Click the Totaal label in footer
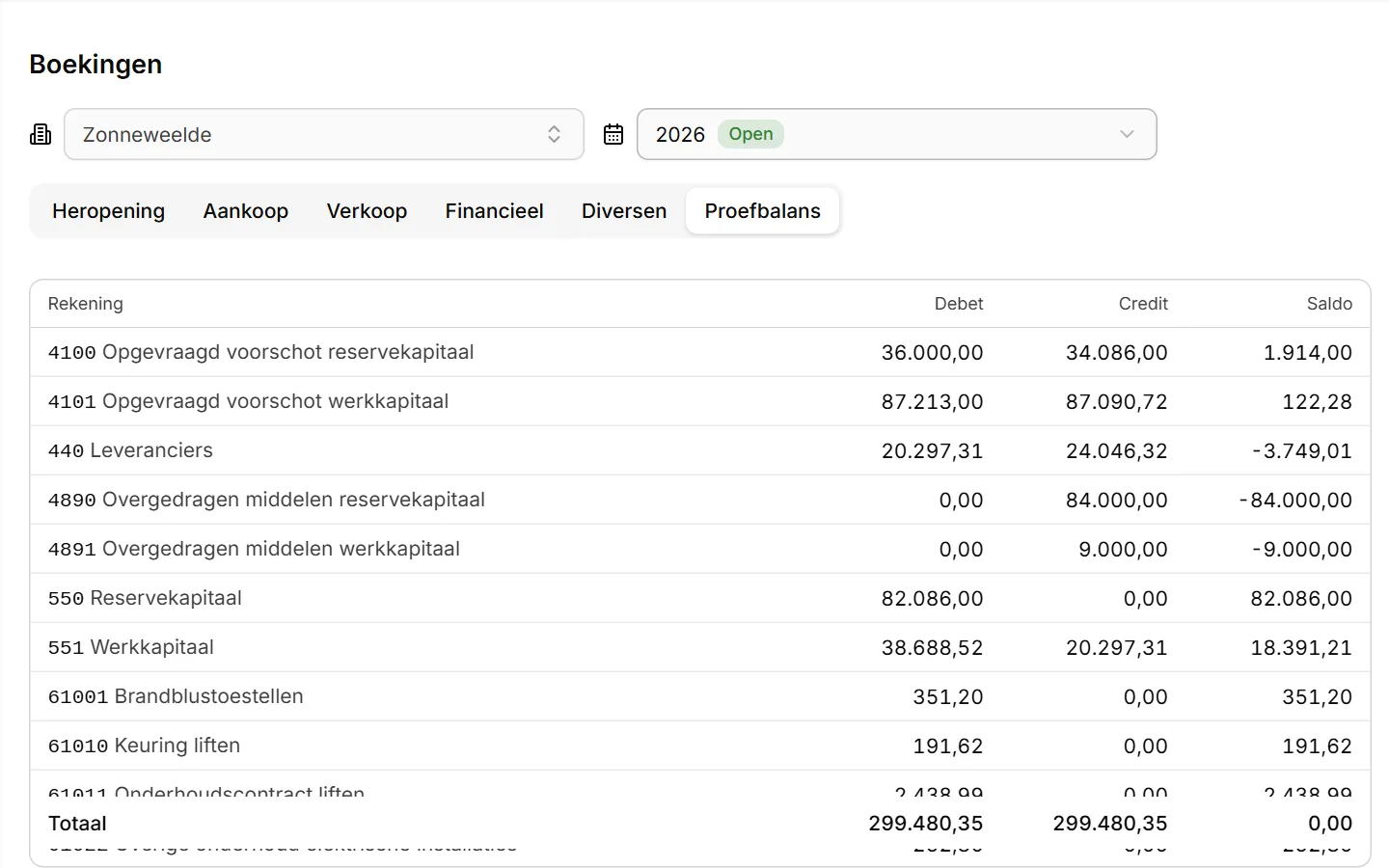The height and width of the screenshot is (868, 1389). 77,824
